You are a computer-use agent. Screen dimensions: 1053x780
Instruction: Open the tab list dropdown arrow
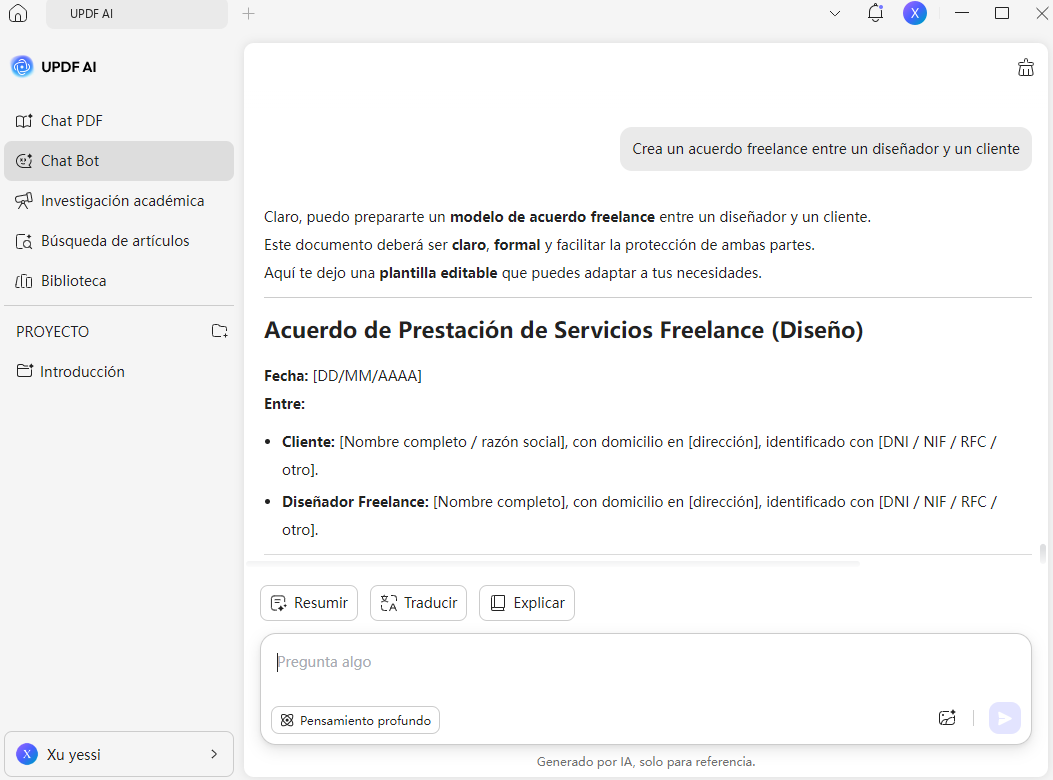coord(835,13)
